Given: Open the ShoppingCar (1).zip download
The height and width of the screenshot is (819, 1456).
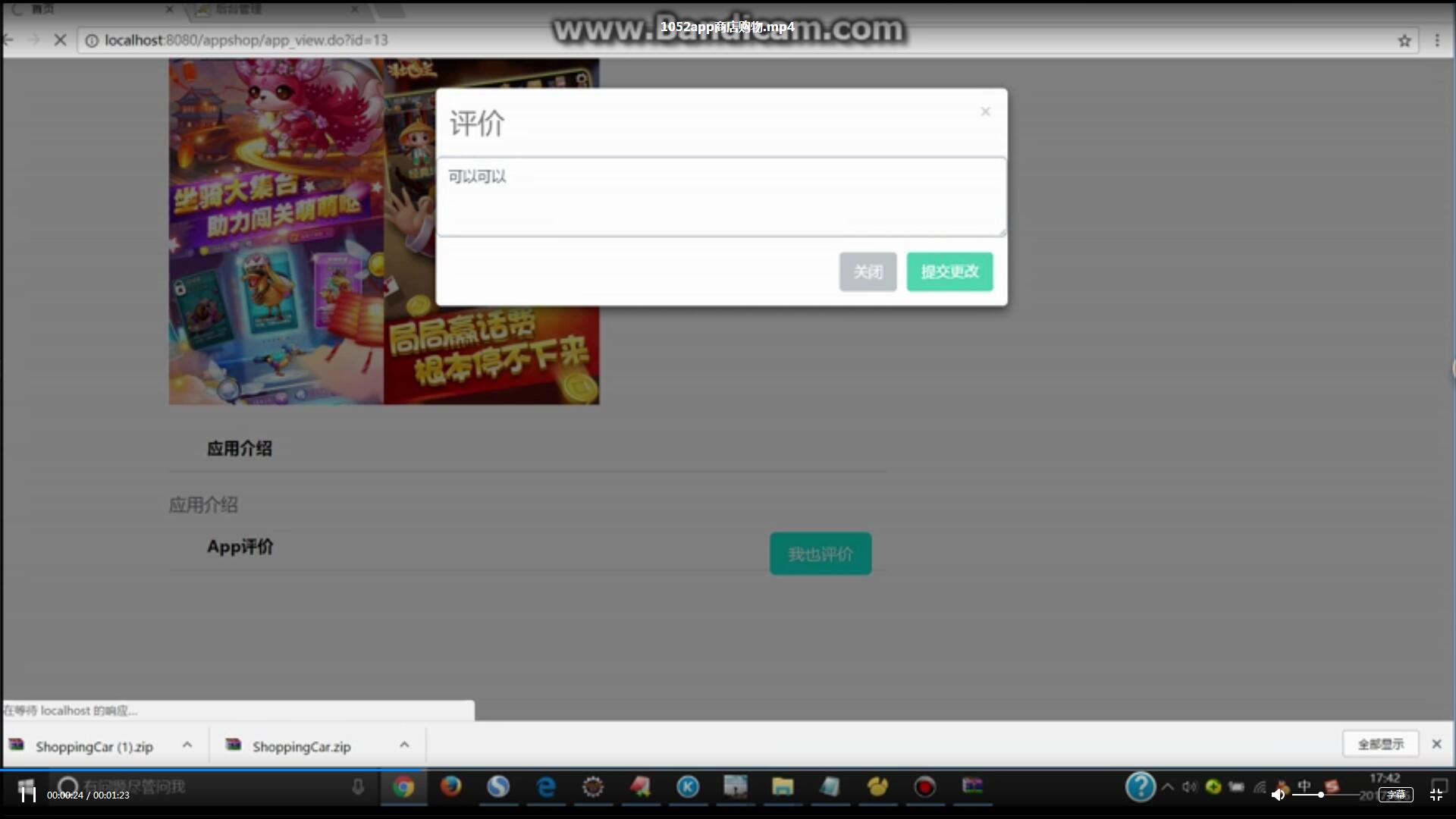Looking at the screenshot, I should (94, 746).
